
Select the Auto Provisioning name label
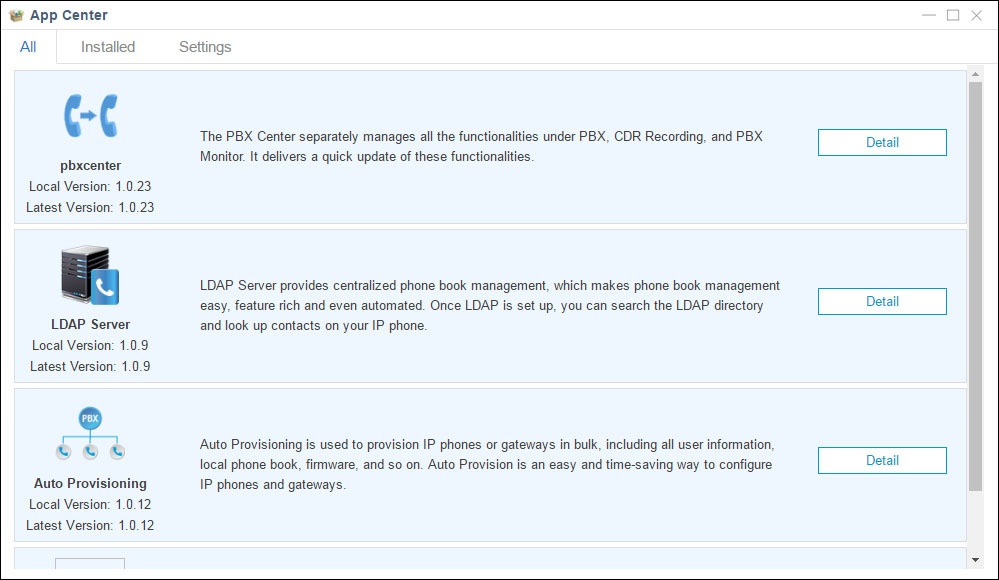point(90,483)
